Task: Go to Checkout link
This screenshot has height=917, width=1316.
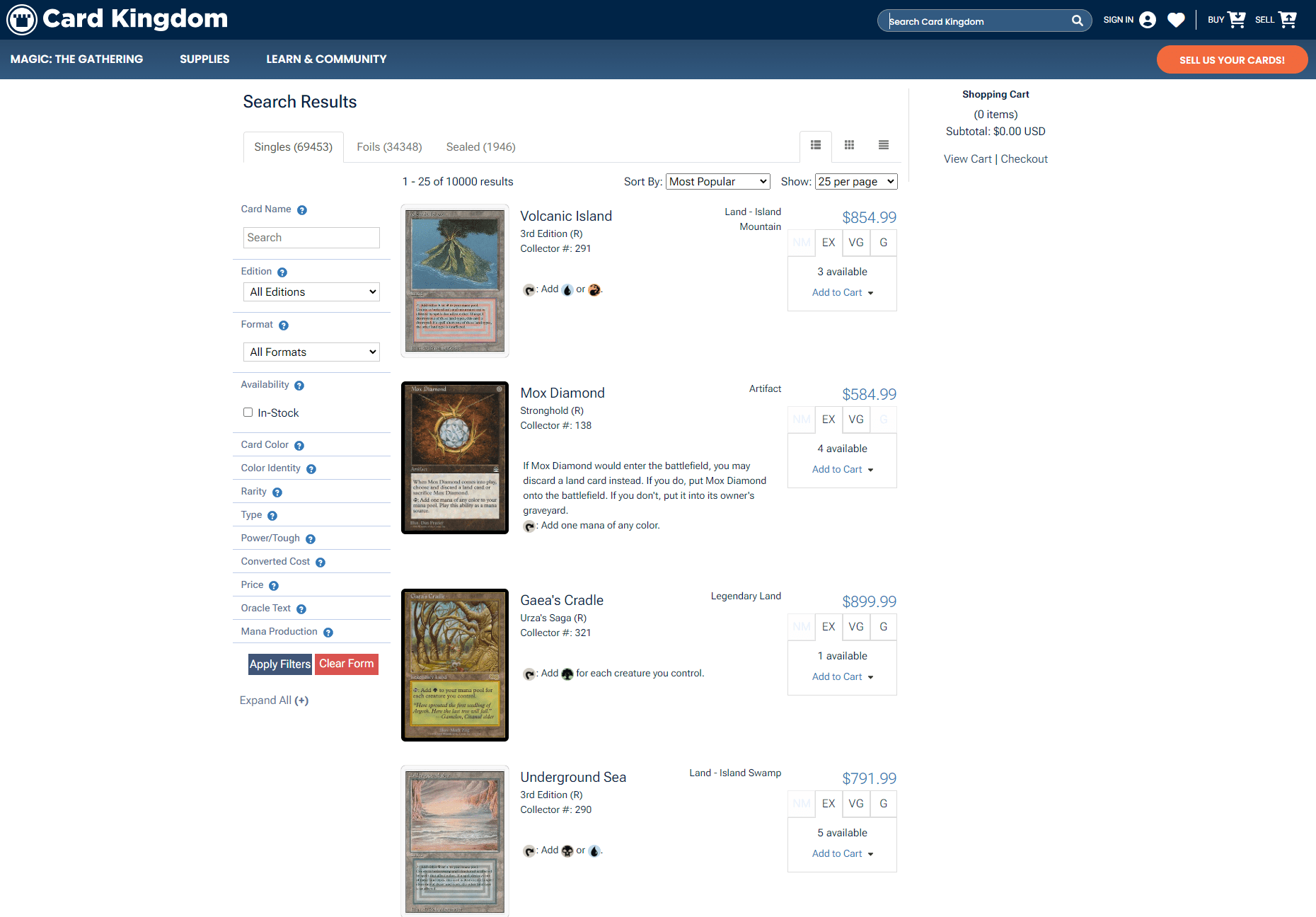Action: [x=1024, y=159]
